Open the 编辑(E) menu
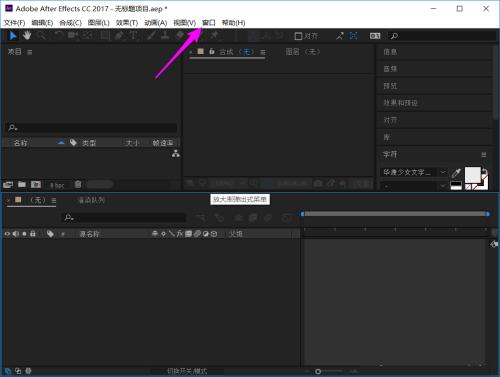Screen dimensions: 500x377 [x=42, y=23]
